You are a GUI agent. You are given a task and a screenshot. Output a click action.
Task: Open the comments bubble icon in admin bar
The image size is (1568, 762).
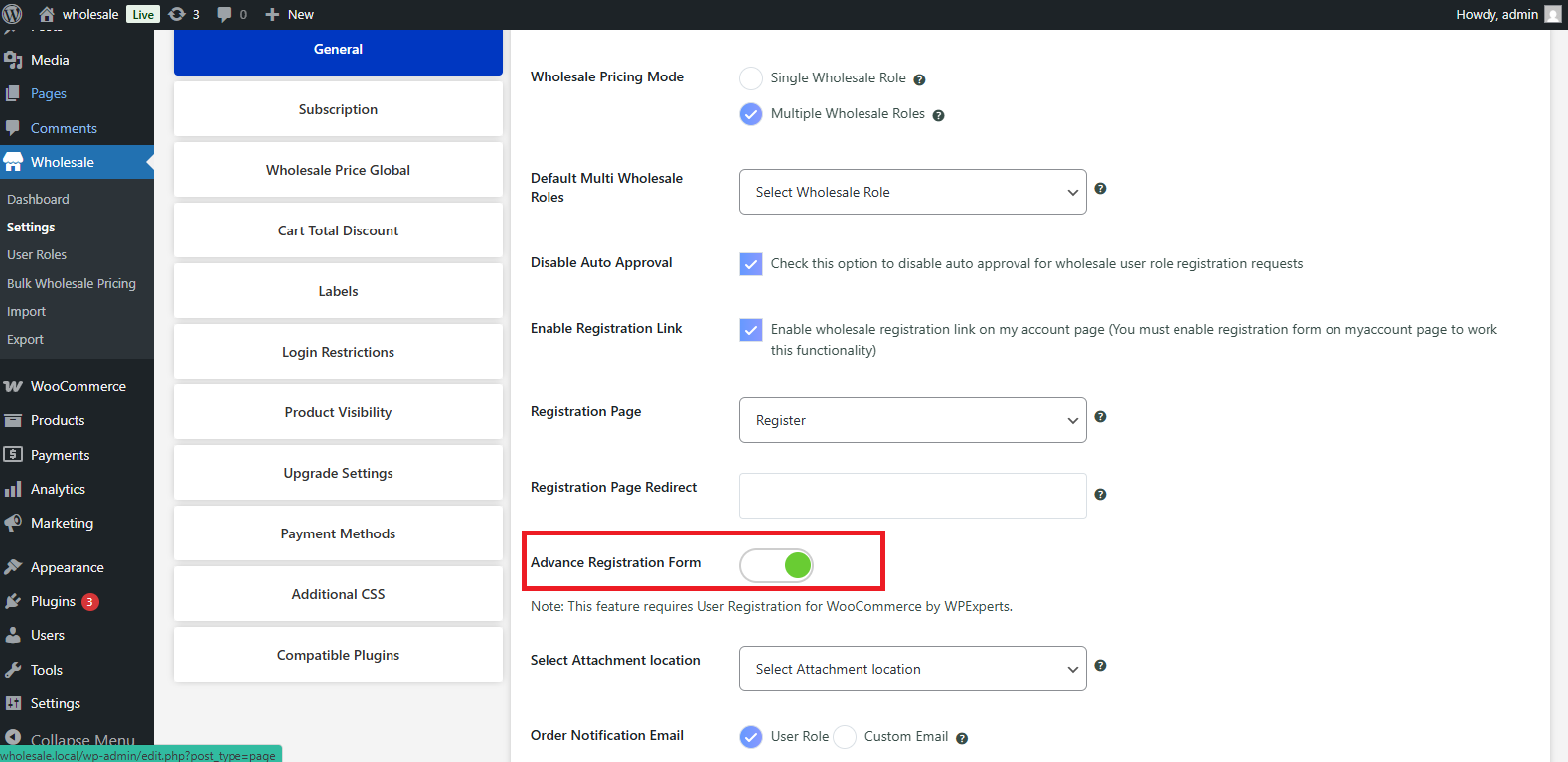pyautogui.click(x=225, y=14)
